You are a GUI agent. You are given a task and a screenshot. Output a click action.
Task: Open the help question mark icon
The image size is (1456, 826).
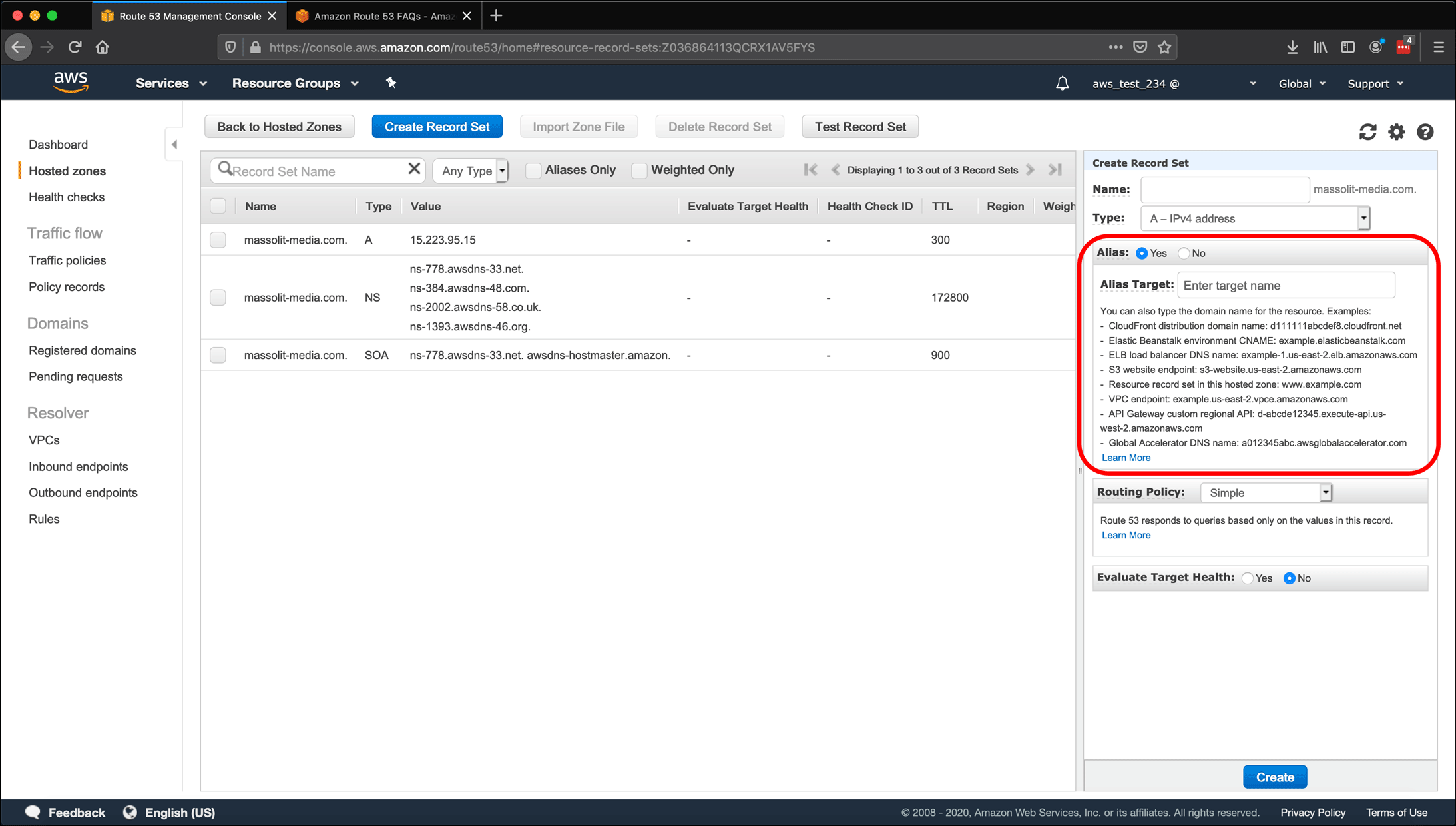pyautogui.click(x=1425, y=132)
